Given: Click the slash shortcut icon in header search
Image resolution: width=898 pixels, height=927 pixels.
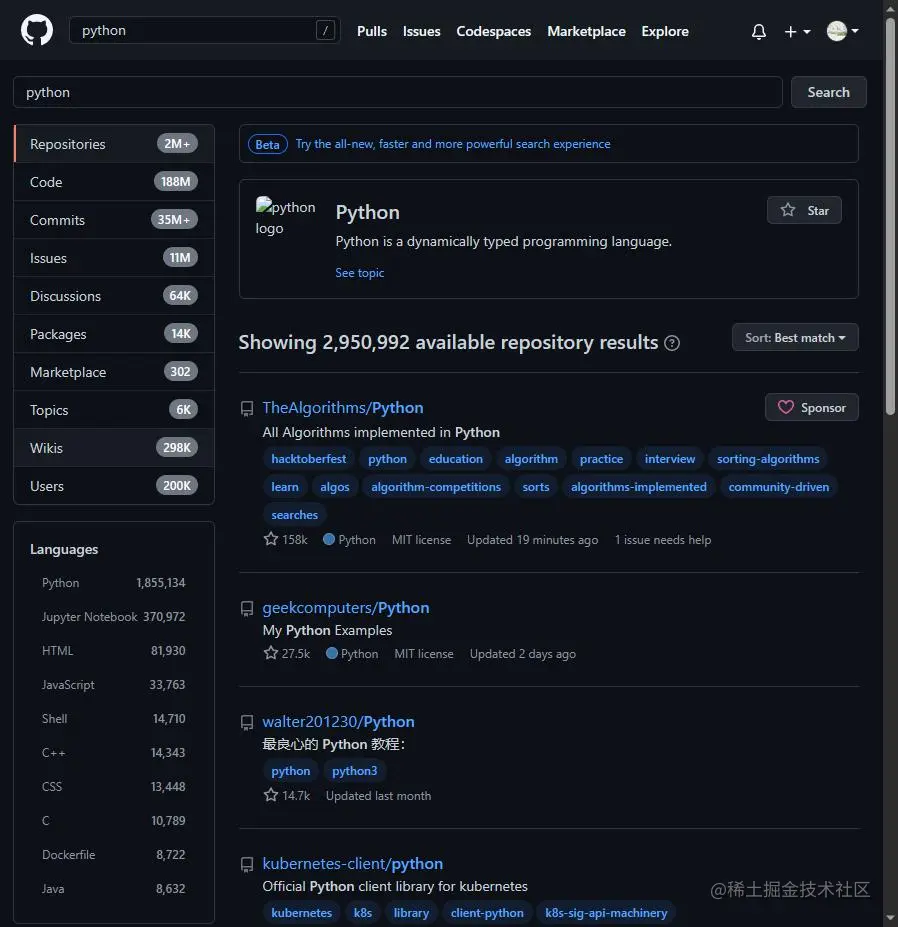Looking at the screenshot, I should coord(325,30).
